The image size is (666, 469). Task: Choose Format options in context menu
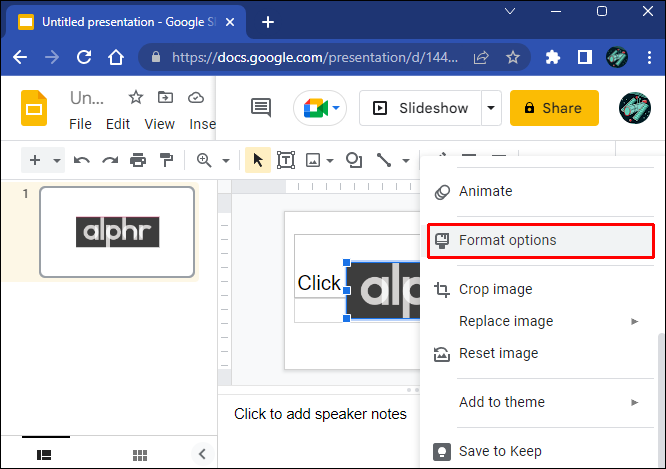tap(540, 240)
